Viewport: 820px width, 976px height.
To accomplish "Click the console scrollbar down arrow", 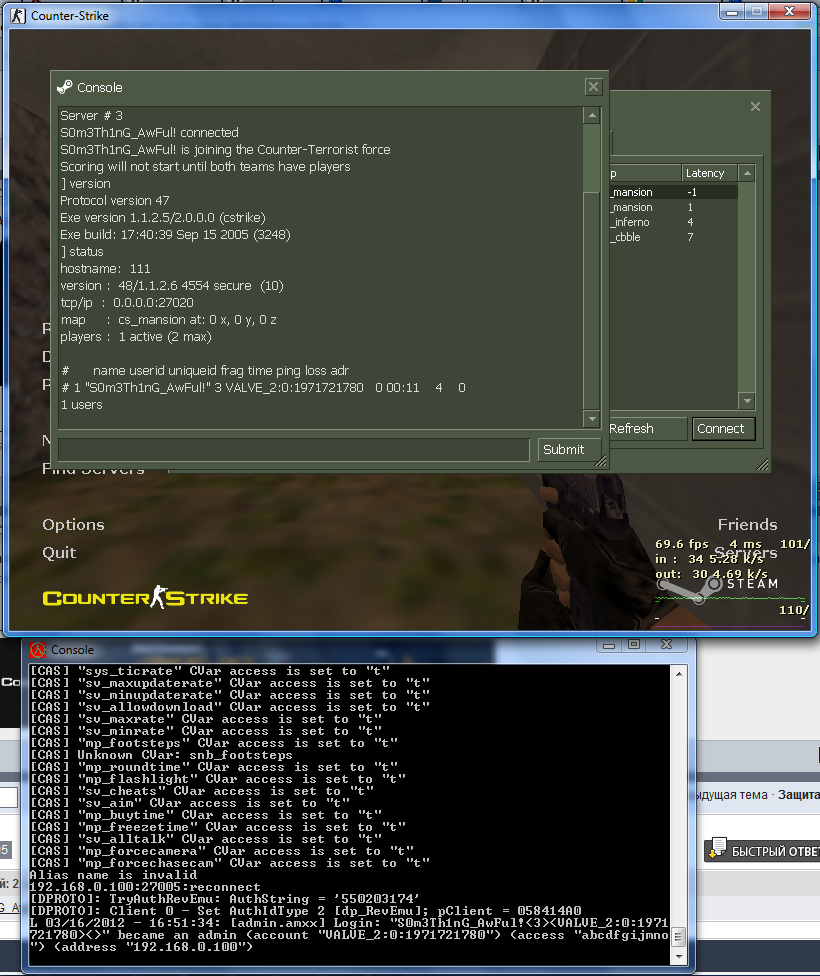I will [592, 419].
